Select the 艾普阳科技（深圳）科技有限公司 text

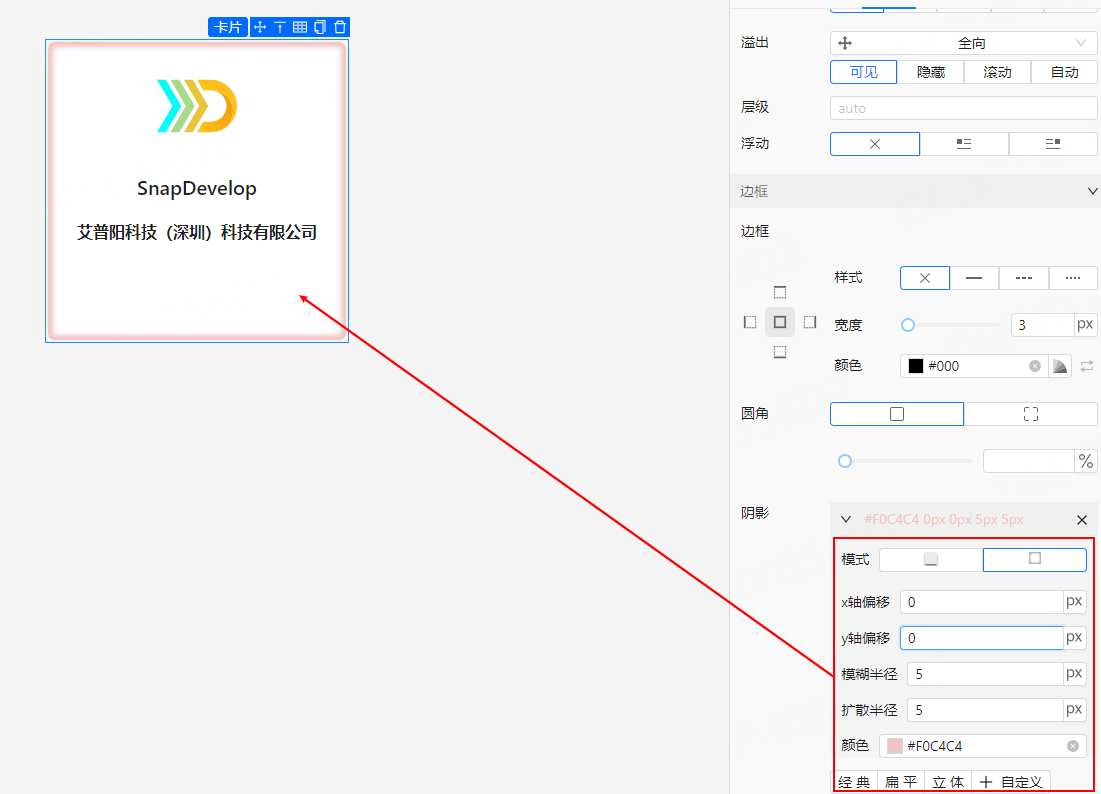[x=197, y=232]
